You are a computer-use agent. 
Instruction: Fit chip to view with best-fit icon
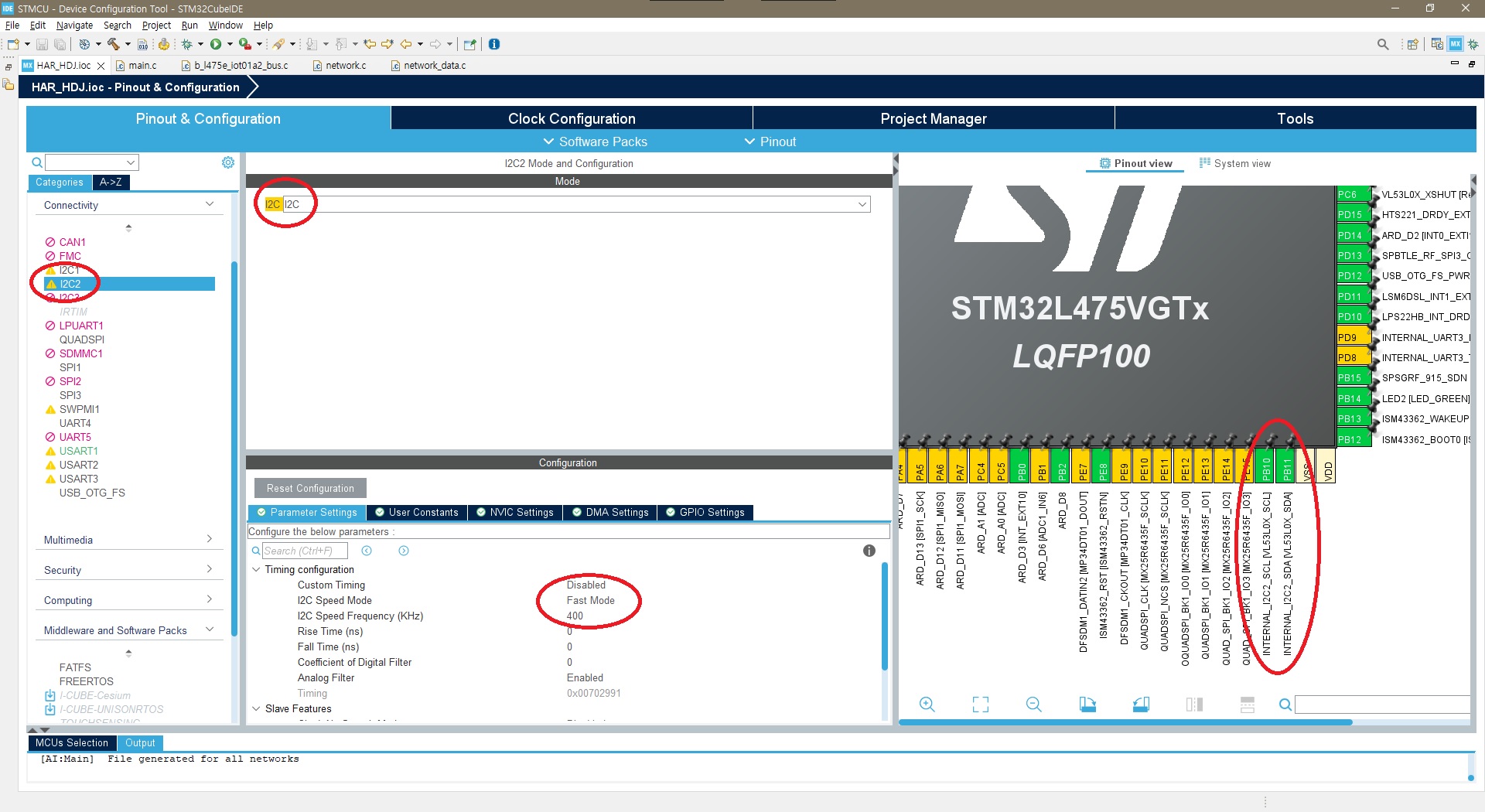coord(980,705)
